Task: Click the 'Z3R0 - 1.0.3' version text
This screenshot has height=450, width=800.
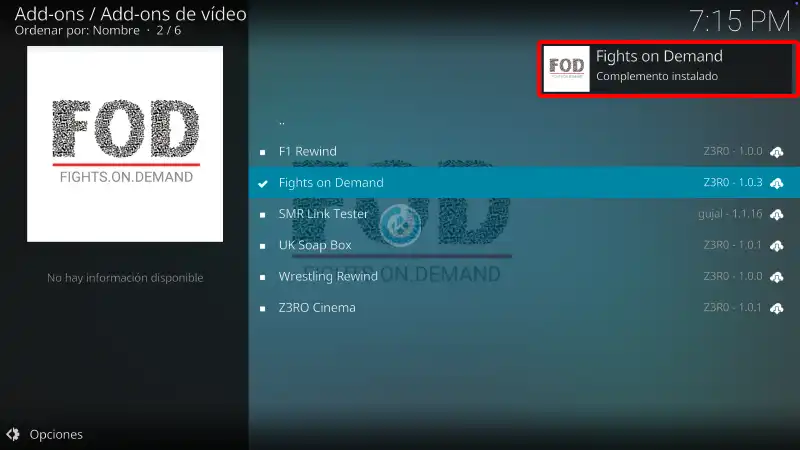Action: point(733,183)
